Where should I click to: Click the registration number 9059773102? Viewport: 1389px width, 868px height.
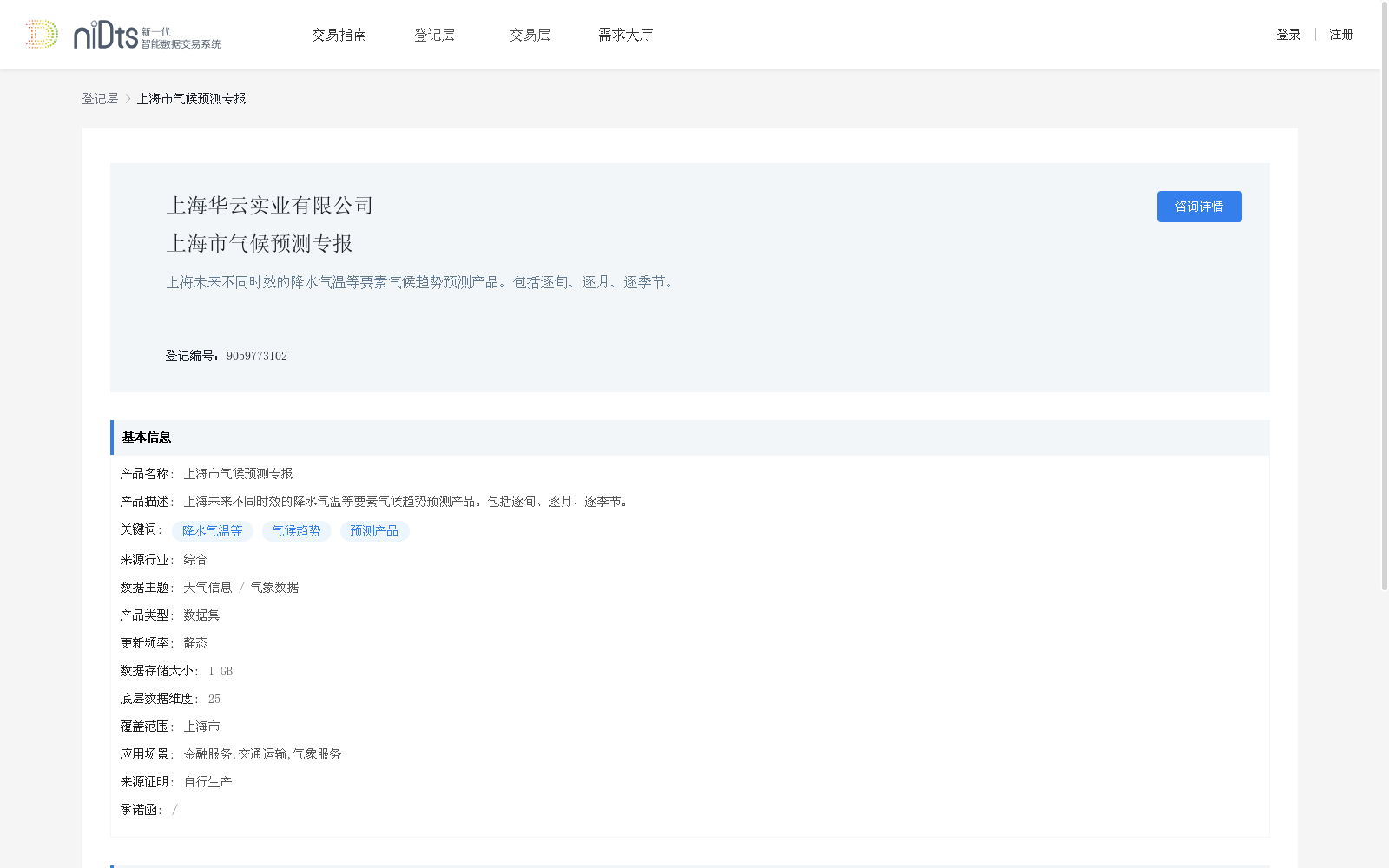(257, 356)
